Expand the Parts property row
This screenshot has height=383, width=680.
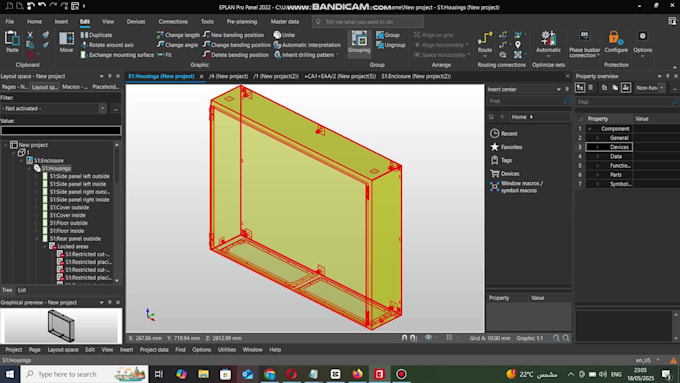point(597,175)
